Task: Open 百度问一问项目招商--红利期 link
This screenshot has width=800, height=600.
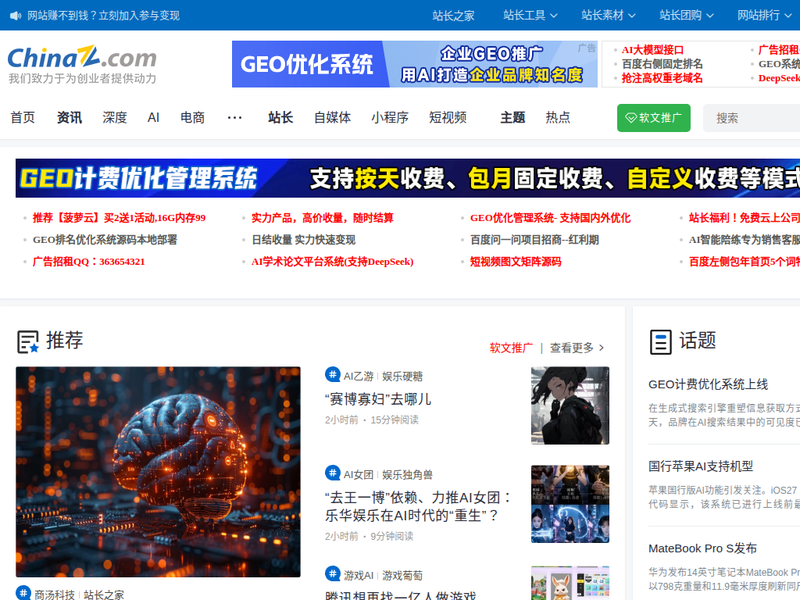Action: point(535,240)
